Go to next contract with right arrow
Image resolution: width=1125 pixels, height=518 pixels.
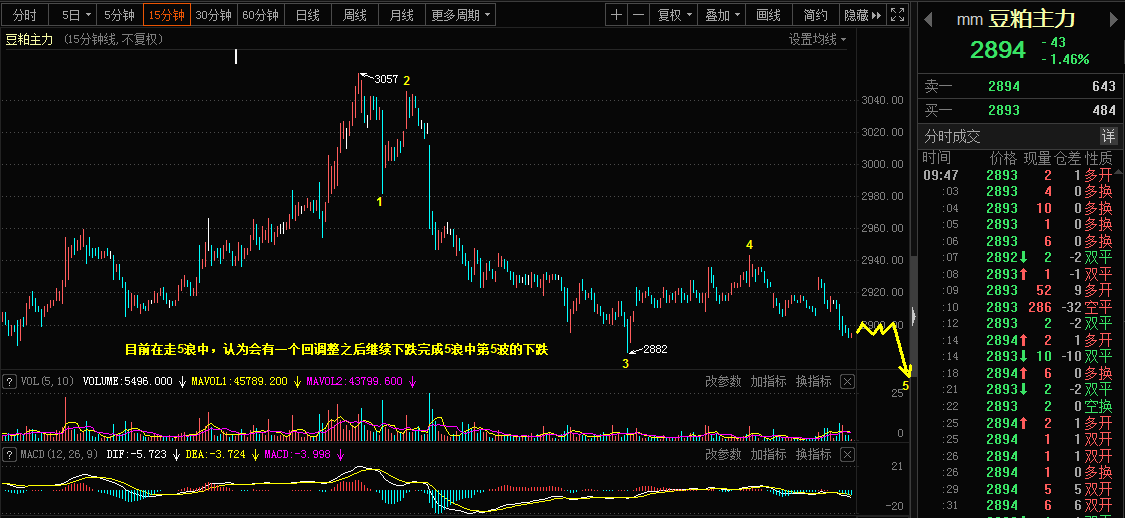[1115, 20]
